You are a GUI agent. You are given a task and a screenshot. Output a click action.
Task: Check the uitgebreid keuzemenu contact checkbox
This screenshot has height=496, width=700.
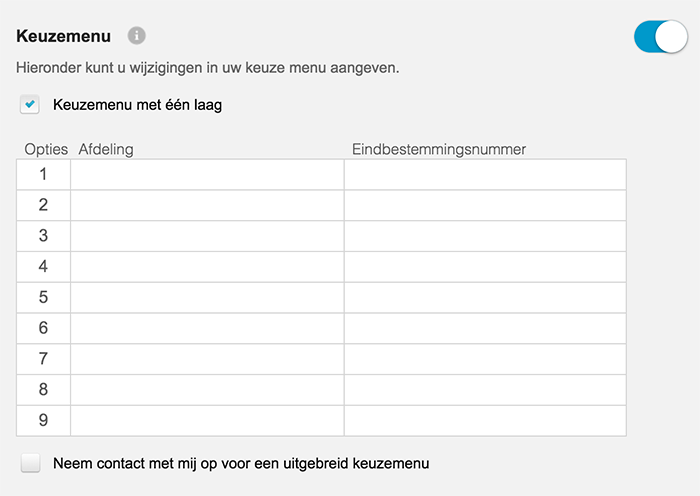[31, 463]
